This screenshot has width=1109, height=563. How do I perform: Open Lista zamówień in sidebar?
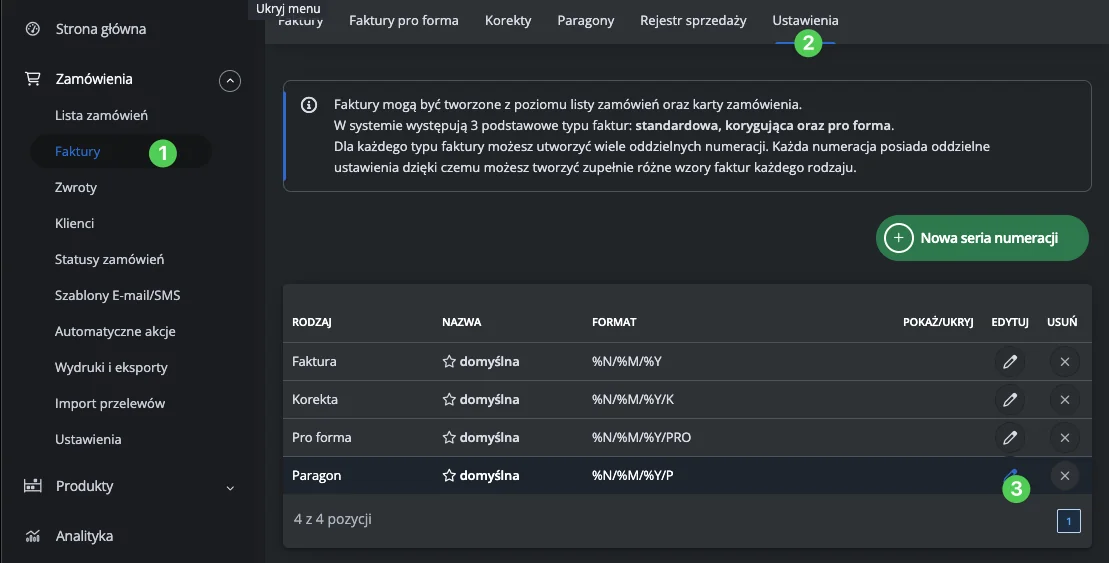tap(101, 115)
